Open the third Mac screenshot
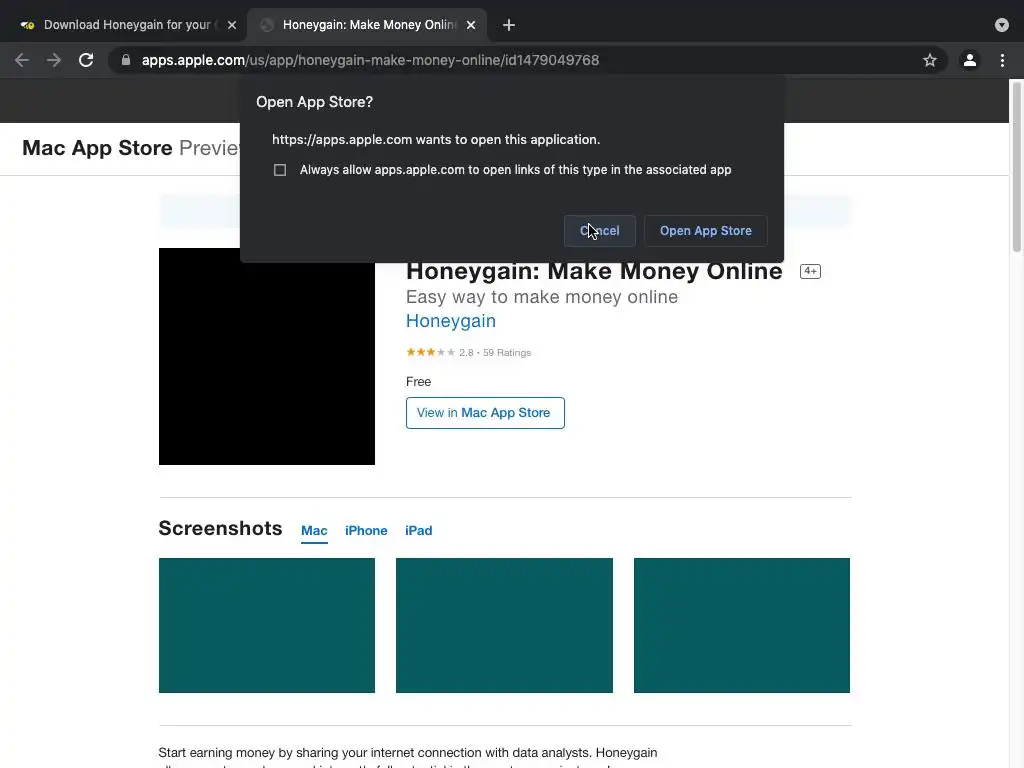The width and height of the screenshot is (1024, 768). (x=742, y=625)
